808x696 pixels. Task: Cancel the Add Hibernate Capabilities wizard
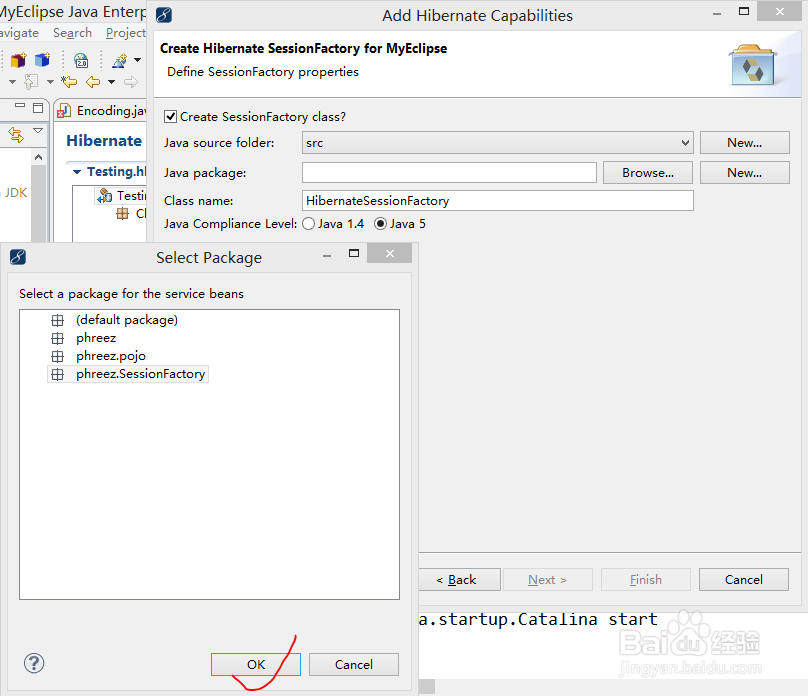click(x=744, y=580)
